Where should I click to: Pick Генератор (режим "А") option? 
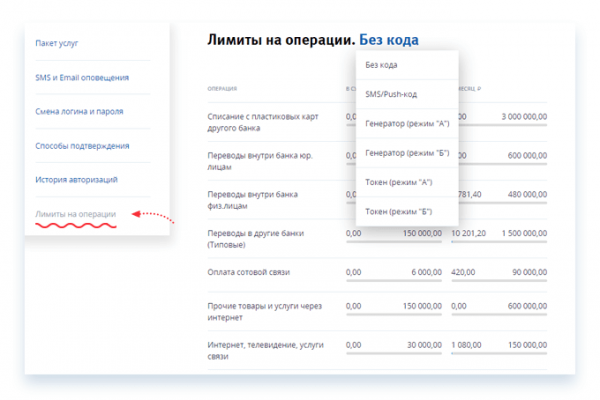coord(407,124)
